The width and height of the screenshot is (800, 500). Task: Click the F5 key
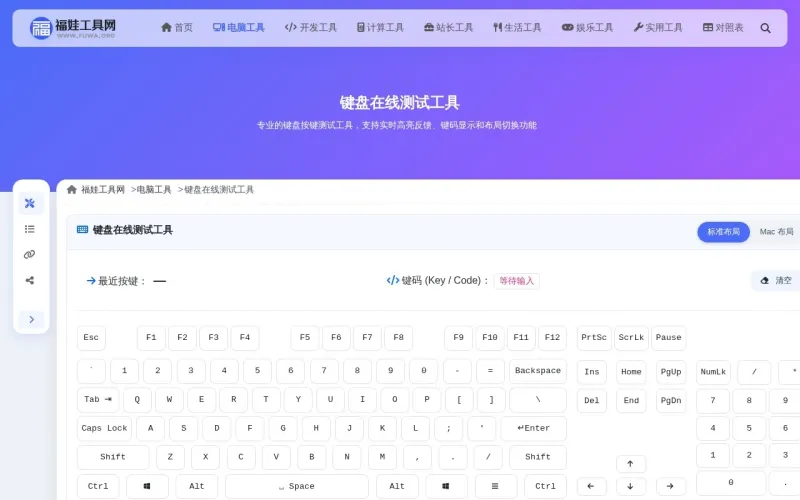305,338
